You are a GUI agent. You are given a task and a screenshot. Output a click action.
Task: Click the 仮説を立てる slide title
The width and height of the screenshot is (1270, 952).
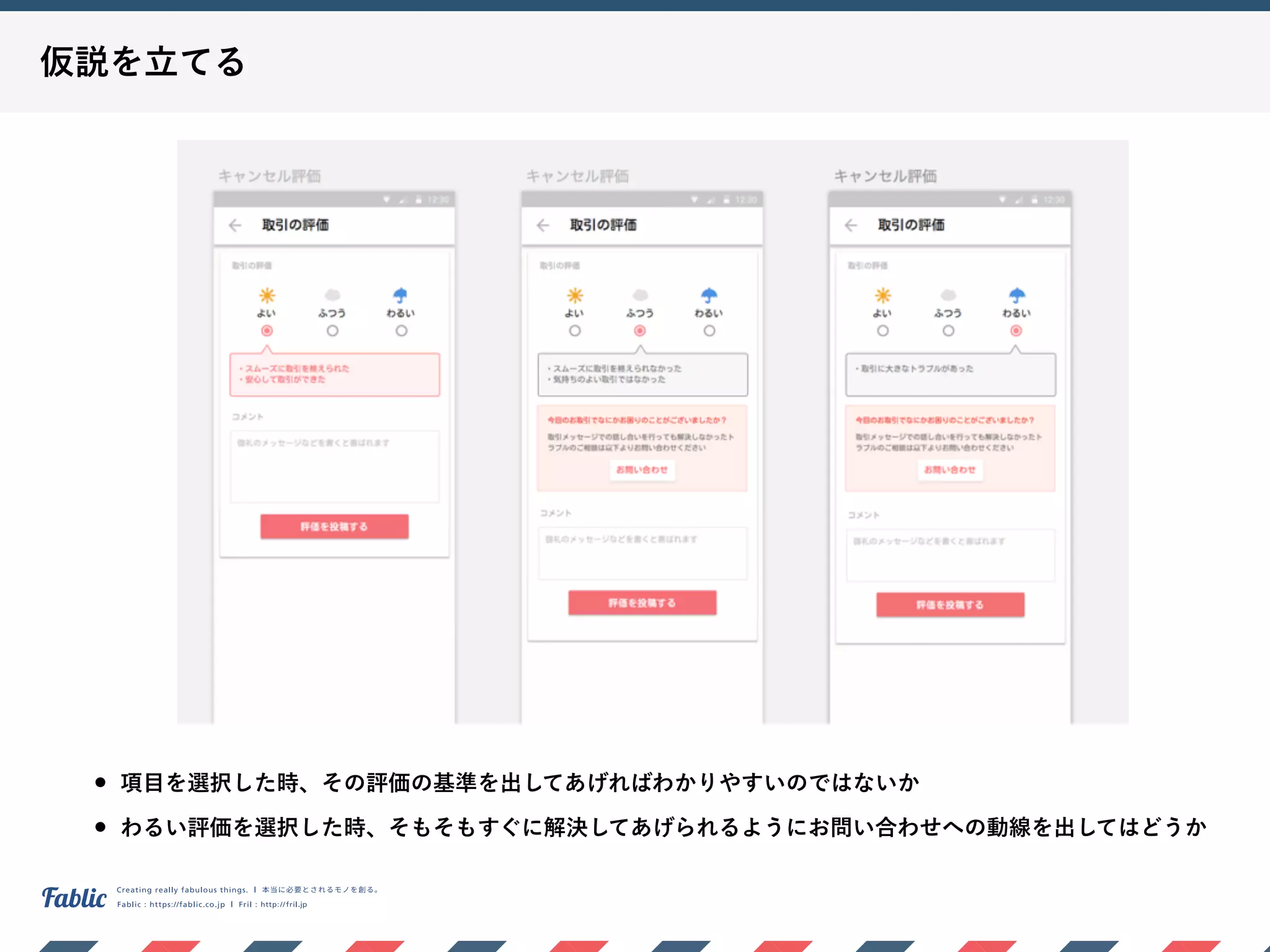[x=143, y=62]
